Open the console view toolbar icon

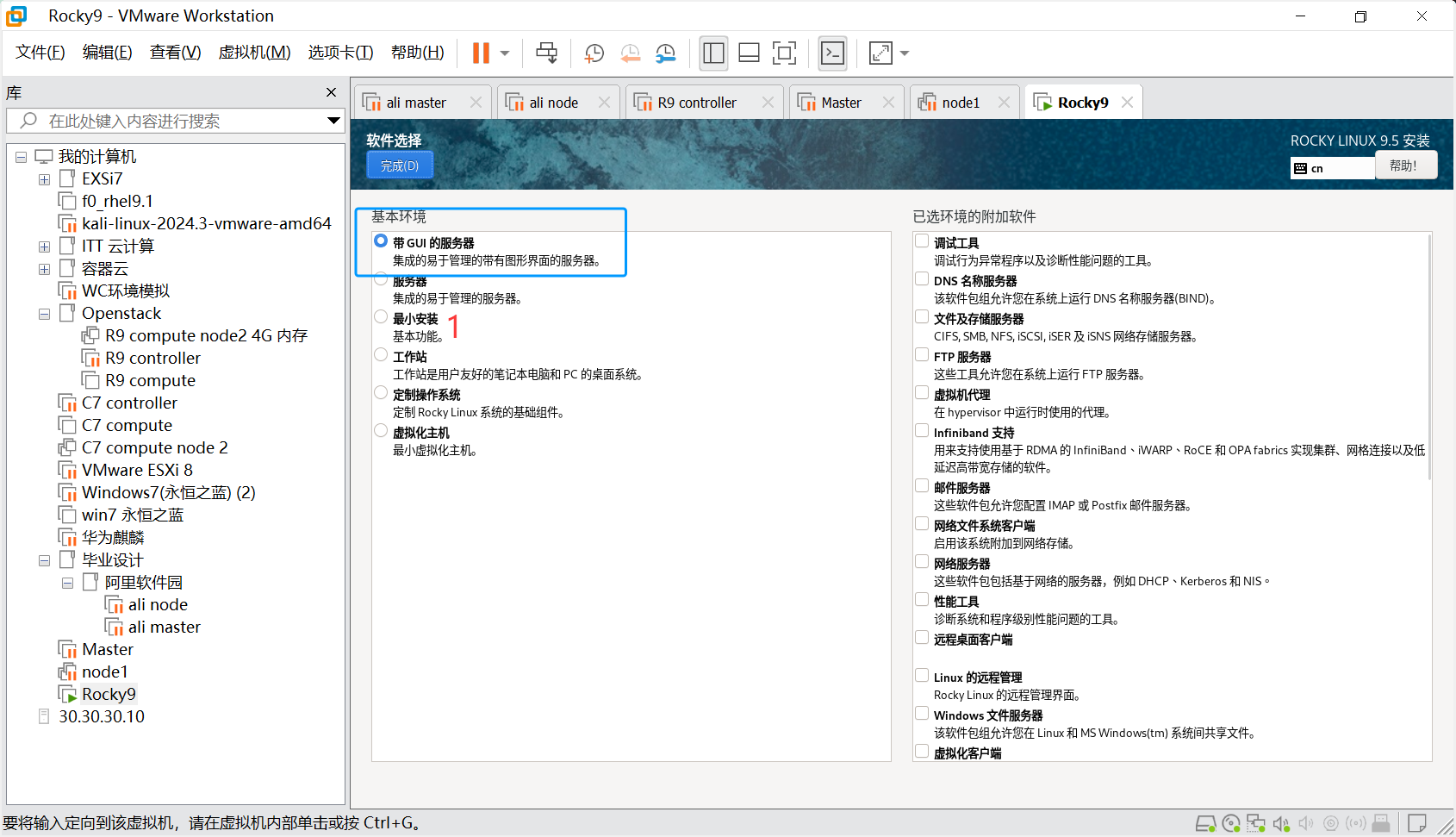832,53
